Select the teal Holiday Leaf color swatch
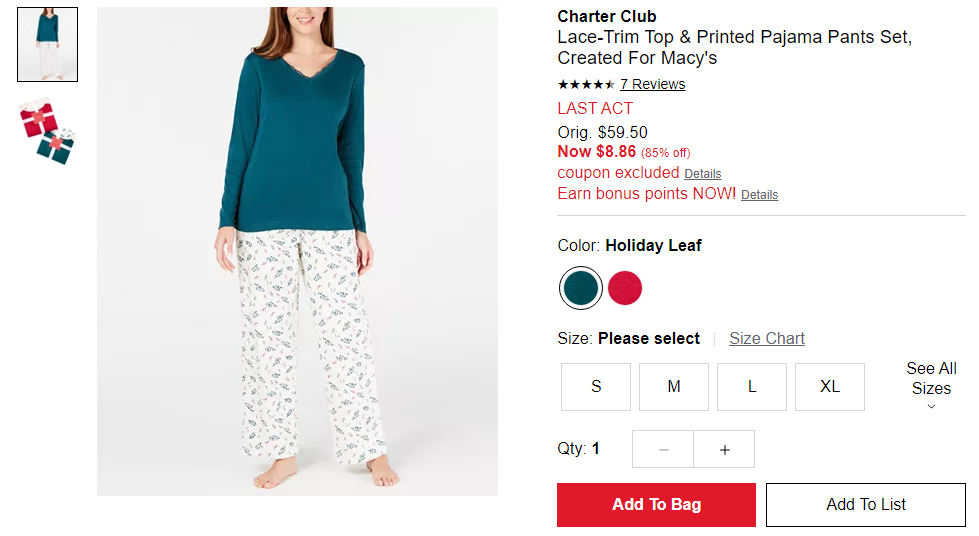 (581, 288)
